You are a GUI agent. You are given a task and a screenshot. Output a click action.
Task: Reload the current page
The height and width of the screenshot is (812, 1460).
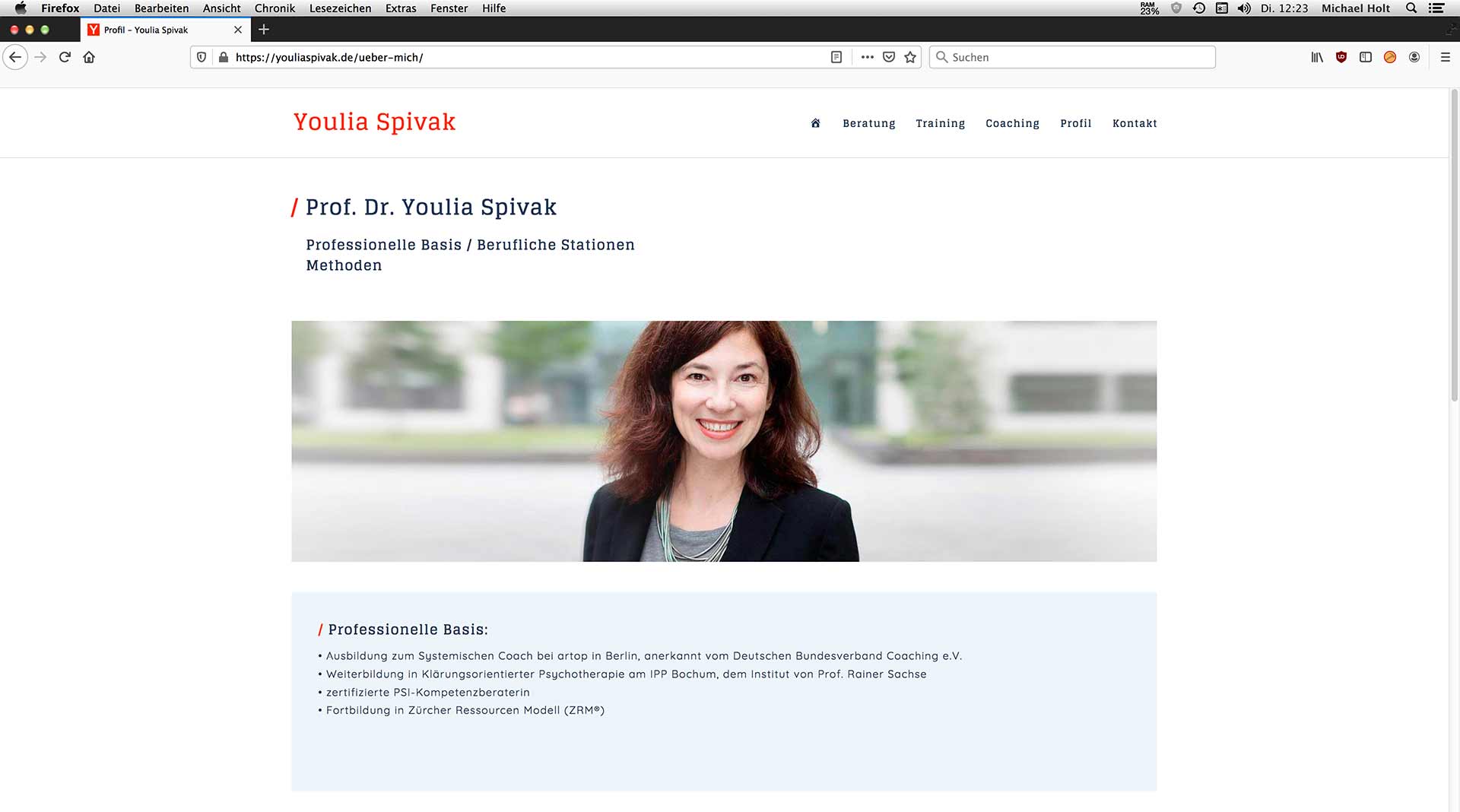[x=65, y=57]
